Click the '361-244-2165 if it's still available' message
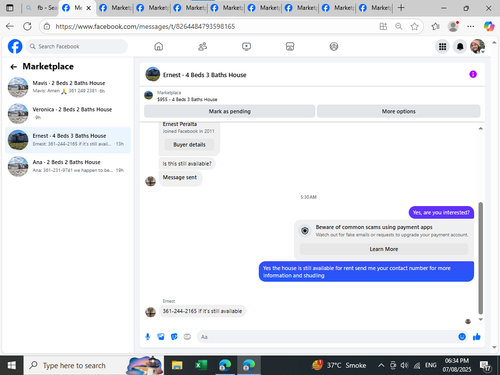Viewport: 500px width, 375px height. click(x=202, y=311)
